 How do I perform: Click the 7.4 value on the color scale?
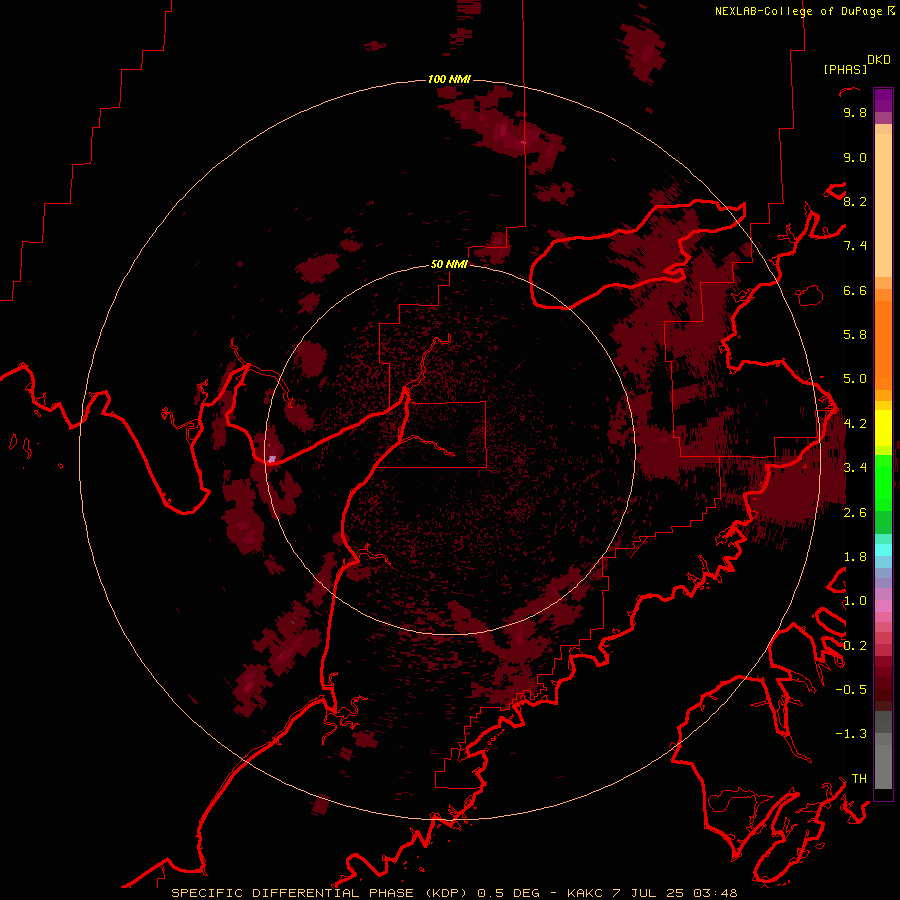point(855,246)
